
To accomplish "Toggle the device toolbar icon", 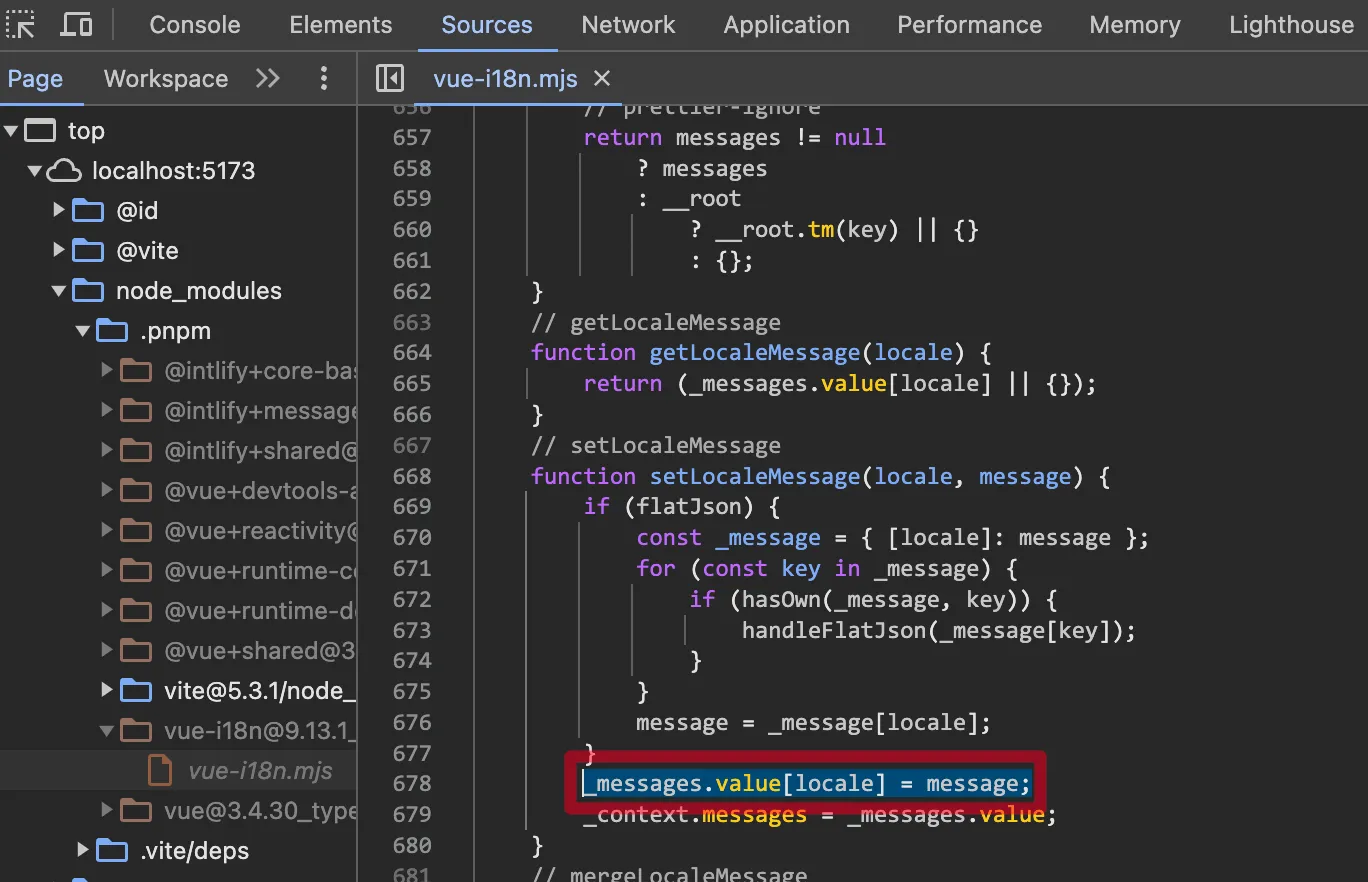I will click(76, 24).
